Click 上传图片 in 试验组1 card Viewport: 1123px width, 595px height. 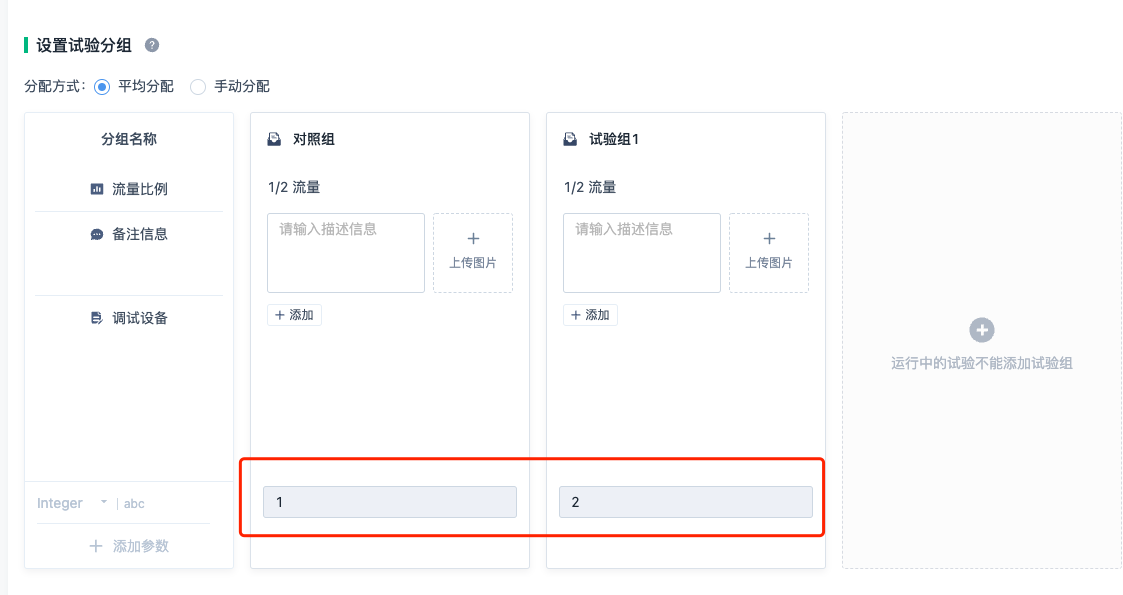[769, 252]
